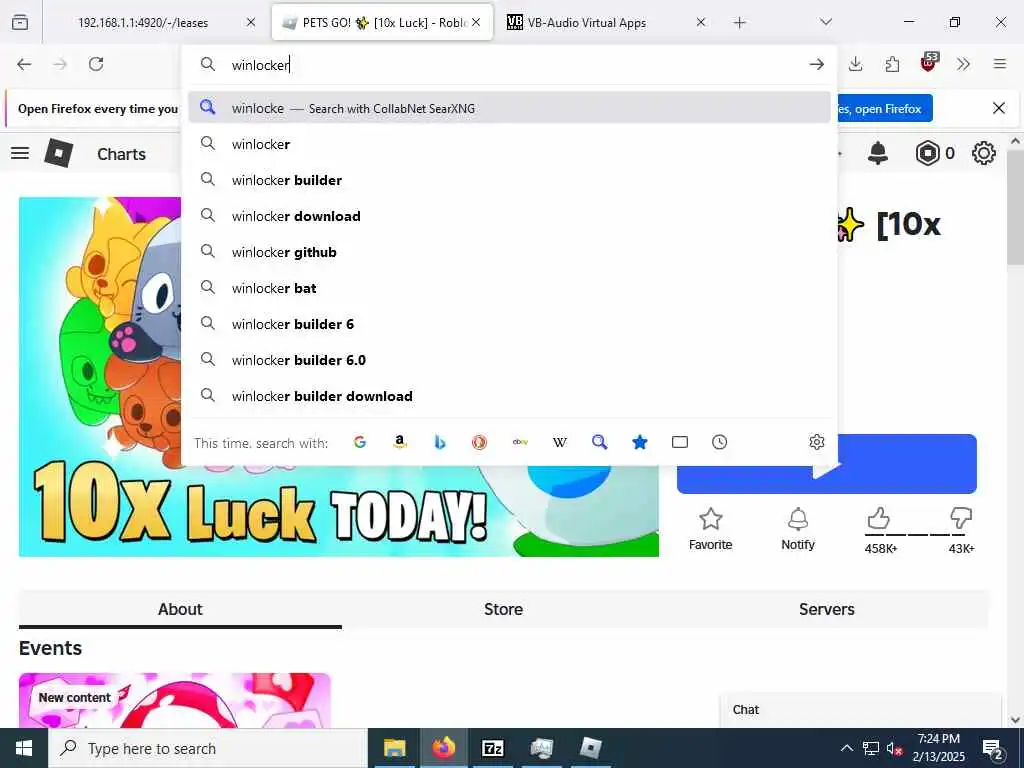Open search settings gear in dropdown
1024x768 pixels.
point(816,442)
